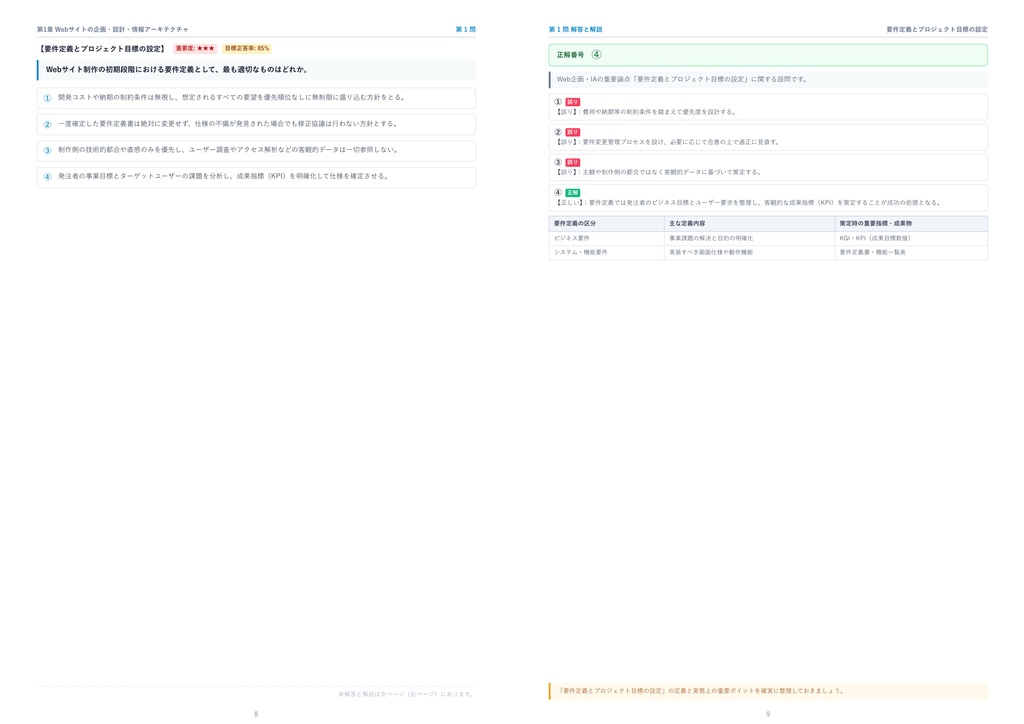Select answer option ① about ignoring cost constraints
Image resolution: width=1024 pixels, height=724 pixels.
pos(256,98)
